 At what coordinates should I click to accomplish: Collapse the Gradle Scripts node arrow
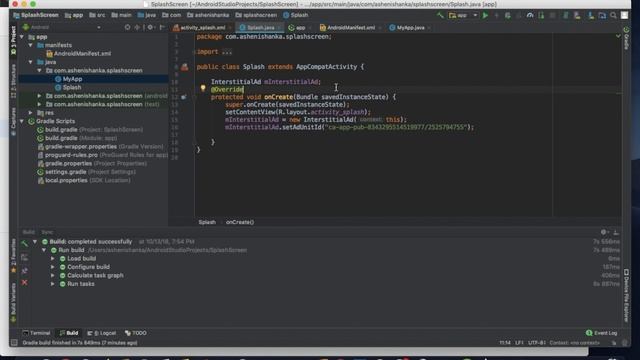pyautogui.click(x=22, y=121)
